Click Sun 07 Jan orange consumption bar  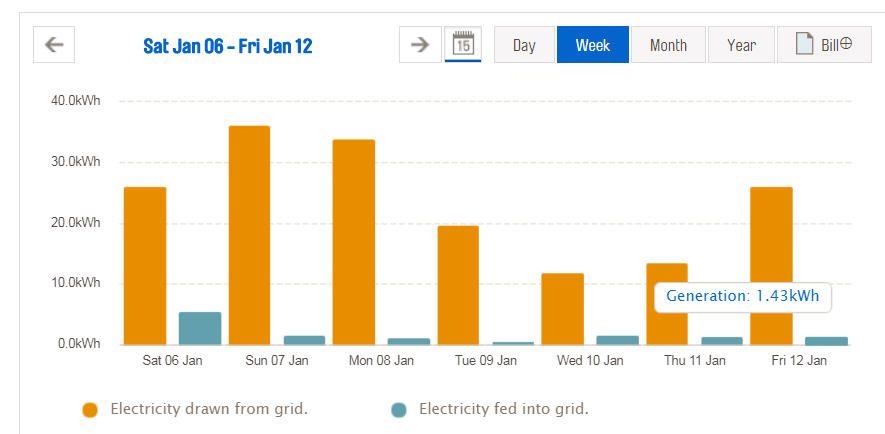tap(249, 235)
